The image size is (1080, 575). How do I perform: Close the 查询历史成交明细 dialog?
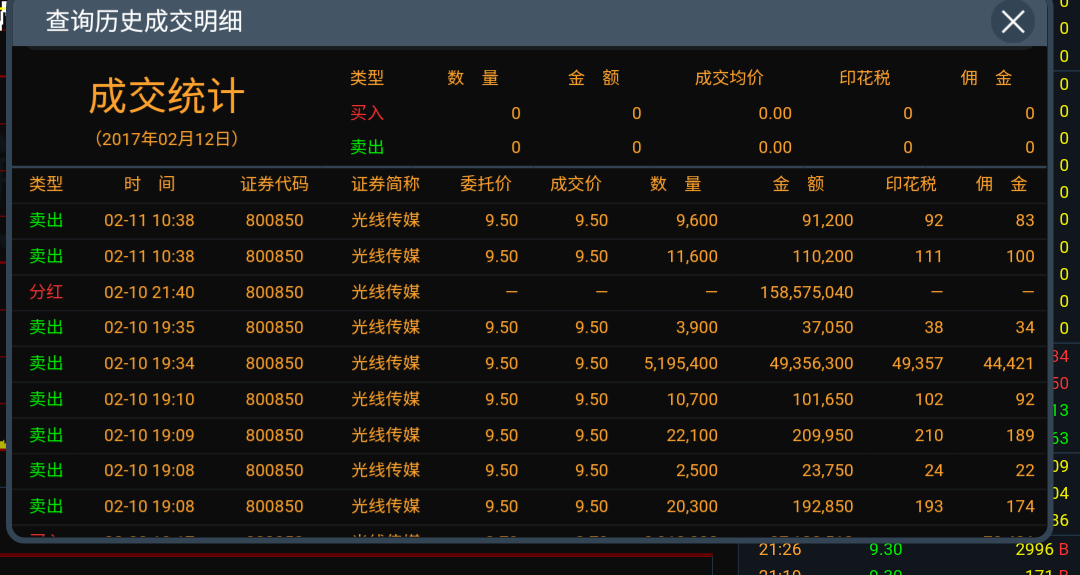click(x=1013, y=21)
